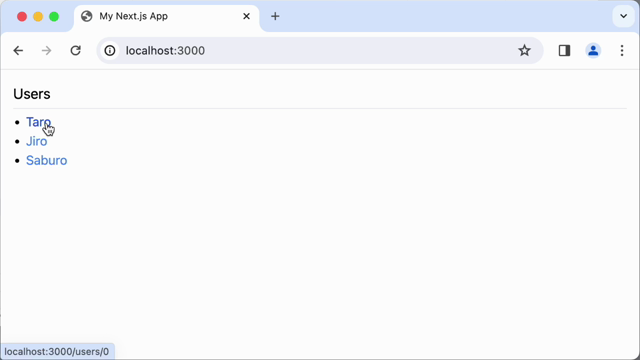Open the profile avatar menu
Screen dimensions: 640x360
(x=593, y=51)
